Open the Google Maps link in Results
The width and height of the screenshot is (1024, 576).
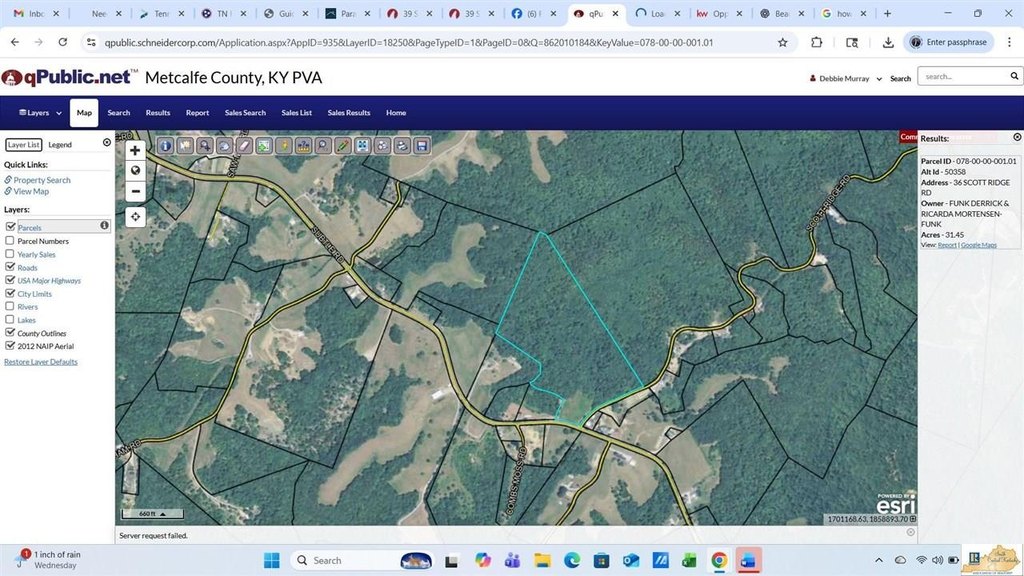tap(979, 245)
